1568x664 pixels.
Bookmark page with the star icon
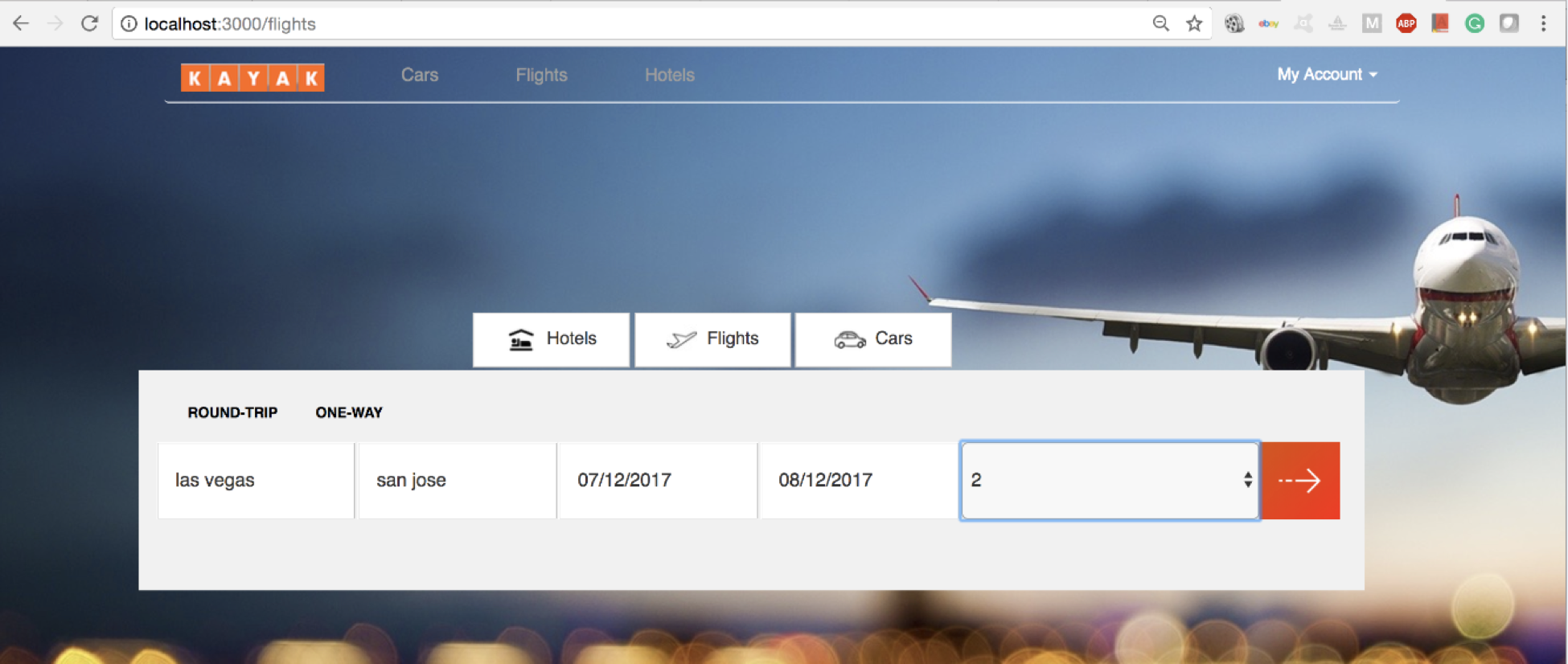coord(1194,23)
